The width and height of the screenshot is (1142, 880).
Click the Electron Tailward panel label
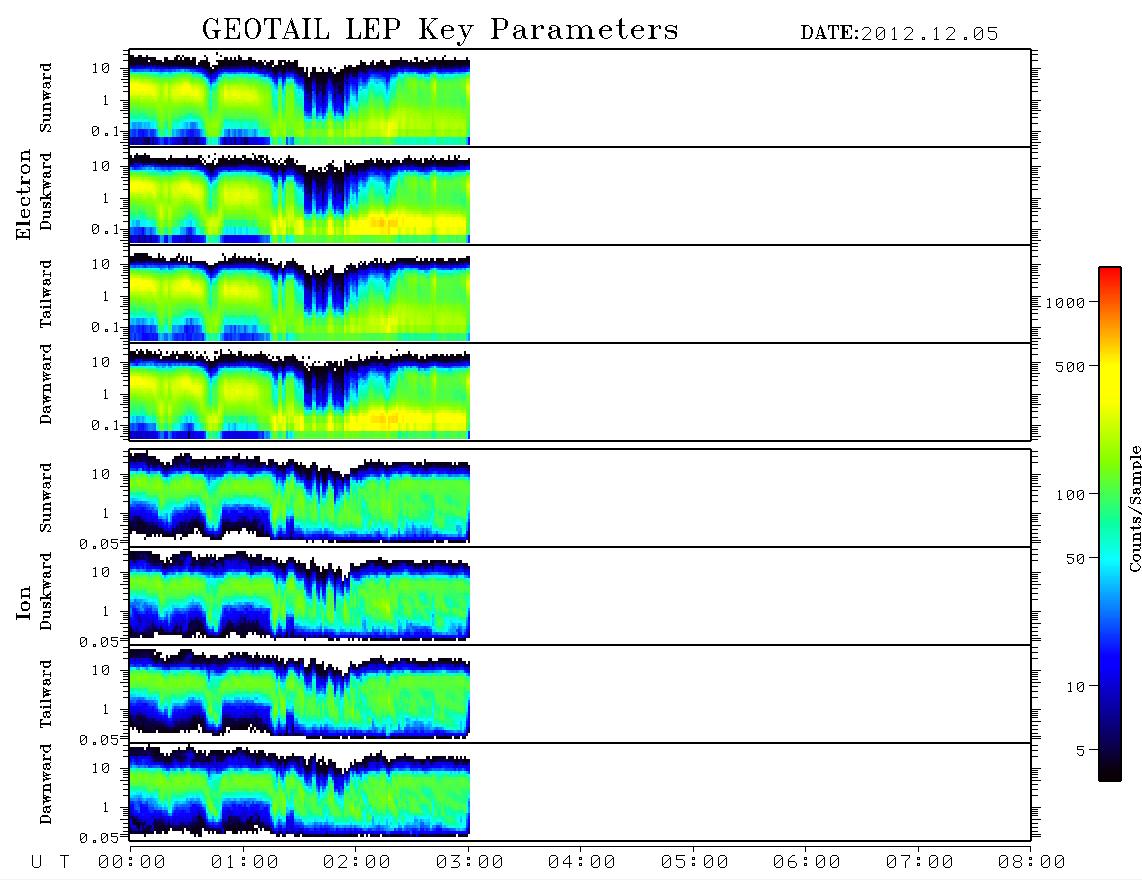pyautogui.click(x=46, y=294)
